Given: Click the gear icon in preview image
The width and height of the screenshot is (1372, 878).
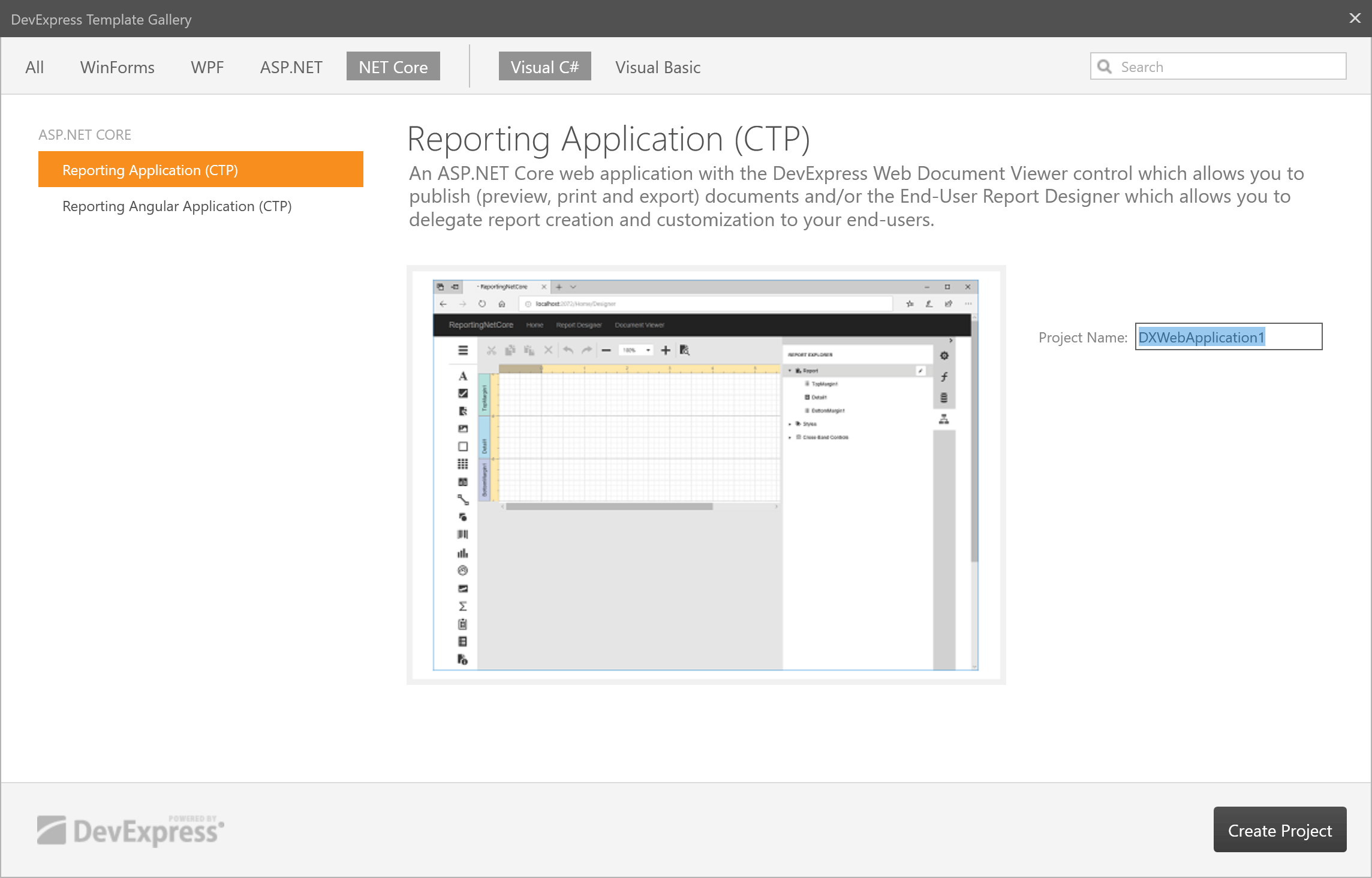Looking at the screenshot, I should coord(944,356).
